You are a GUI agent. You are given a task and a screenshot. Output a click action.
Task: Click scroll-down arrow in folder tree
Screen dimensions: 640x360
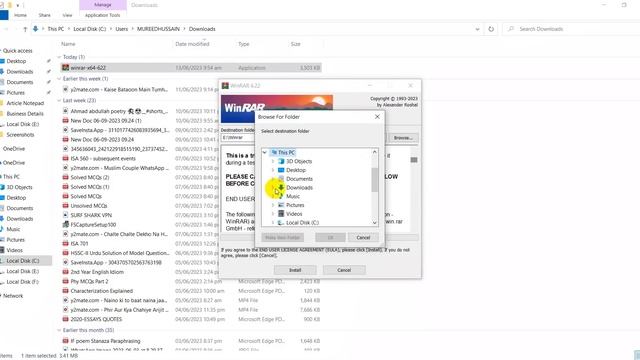374,223
